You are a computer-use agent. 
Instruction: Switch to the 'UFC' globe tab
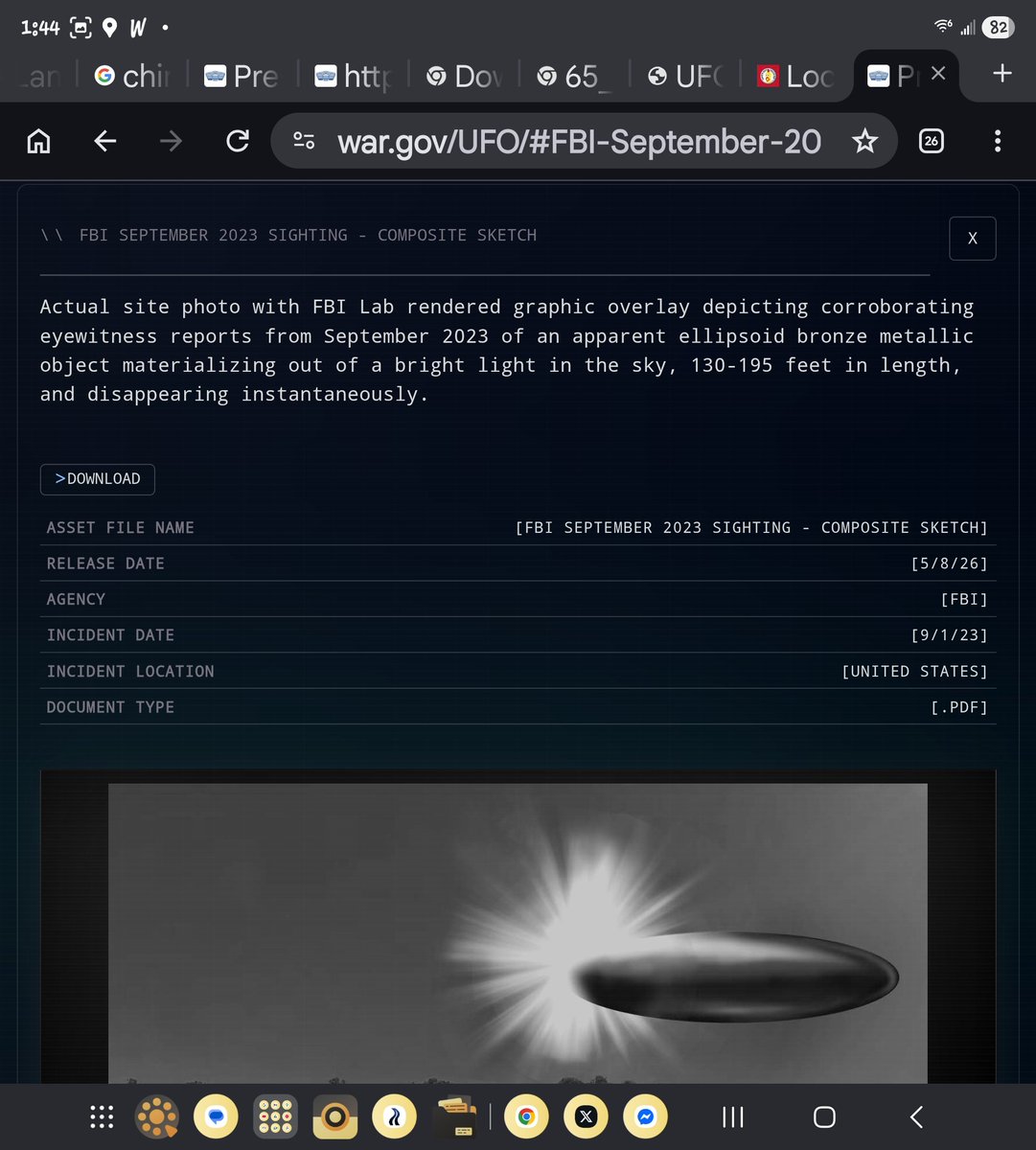(687, 76)
